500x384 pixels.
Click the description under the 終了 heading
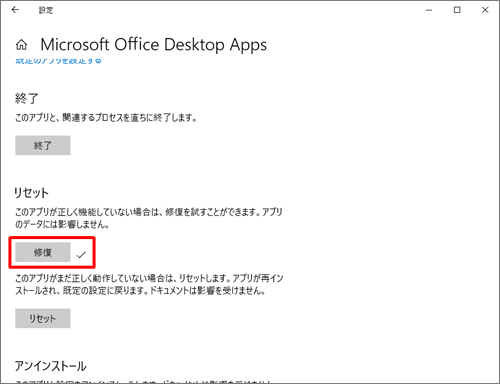(x=106, y=118)
